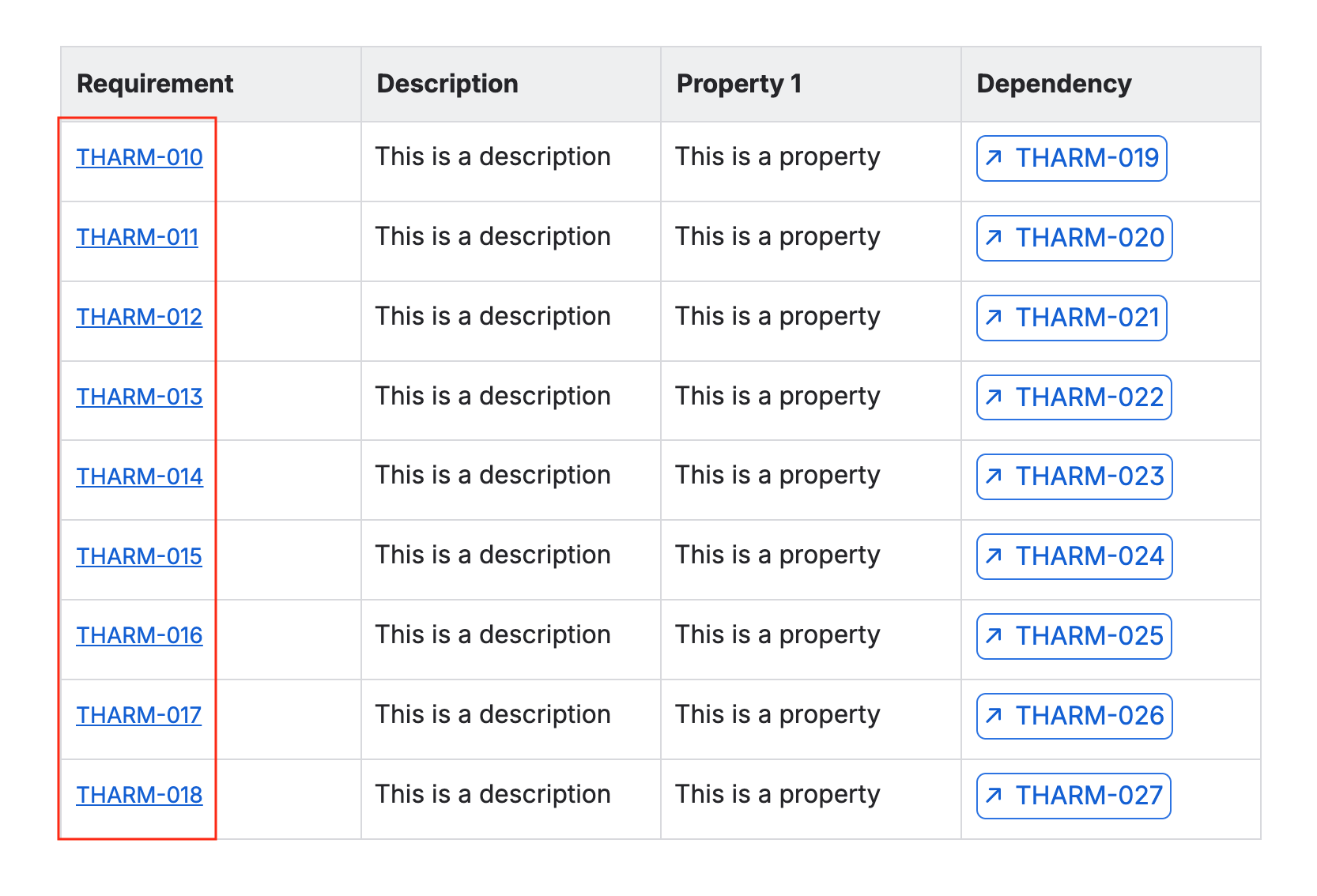The height and width of the screenshot is (896, 1317).
Task: Click the arrow icon beside THARM-019
Action: [x=994, y=158]
